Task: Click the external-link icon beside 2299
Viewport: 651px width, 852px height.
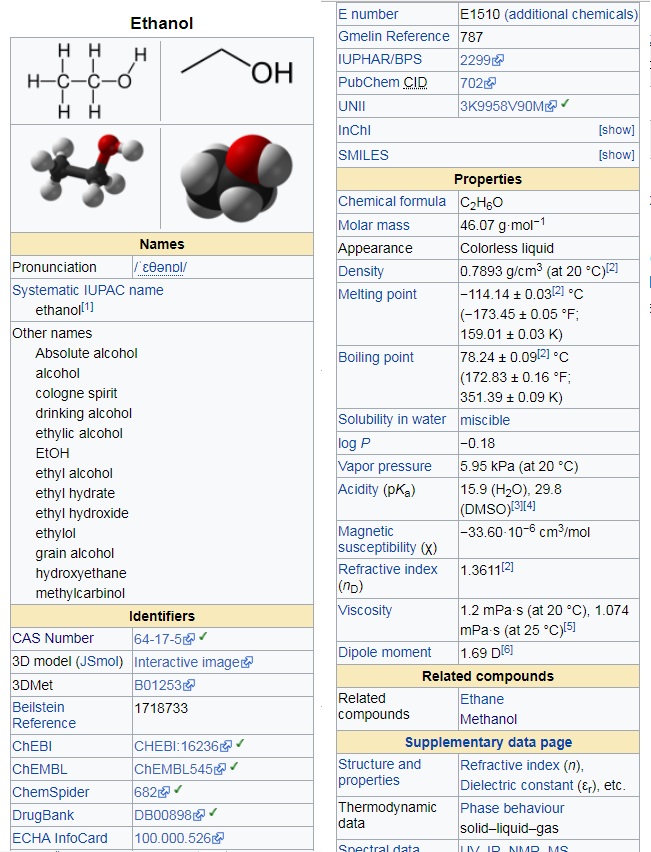Action: pos(498,60)
